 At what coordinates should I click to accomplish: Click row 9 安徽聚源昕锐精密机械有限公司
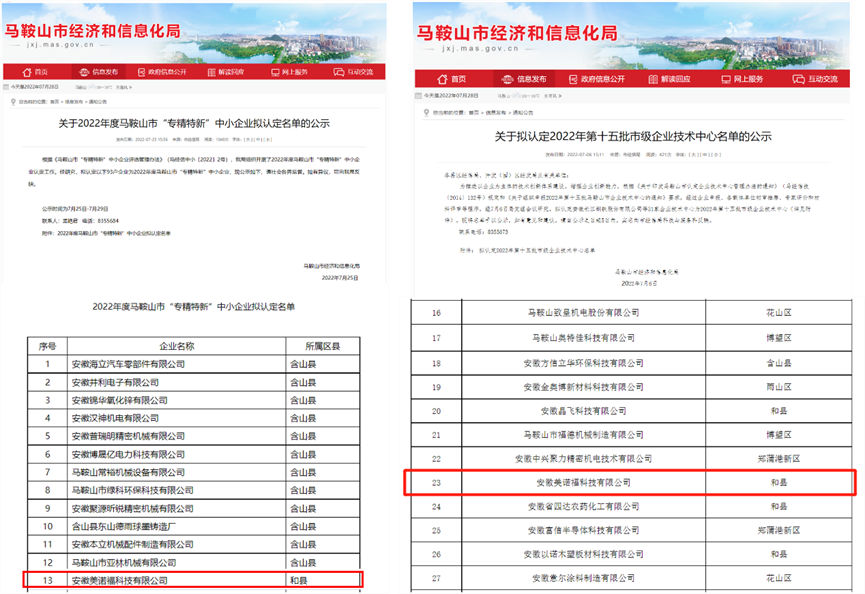(x=194, y=509)
